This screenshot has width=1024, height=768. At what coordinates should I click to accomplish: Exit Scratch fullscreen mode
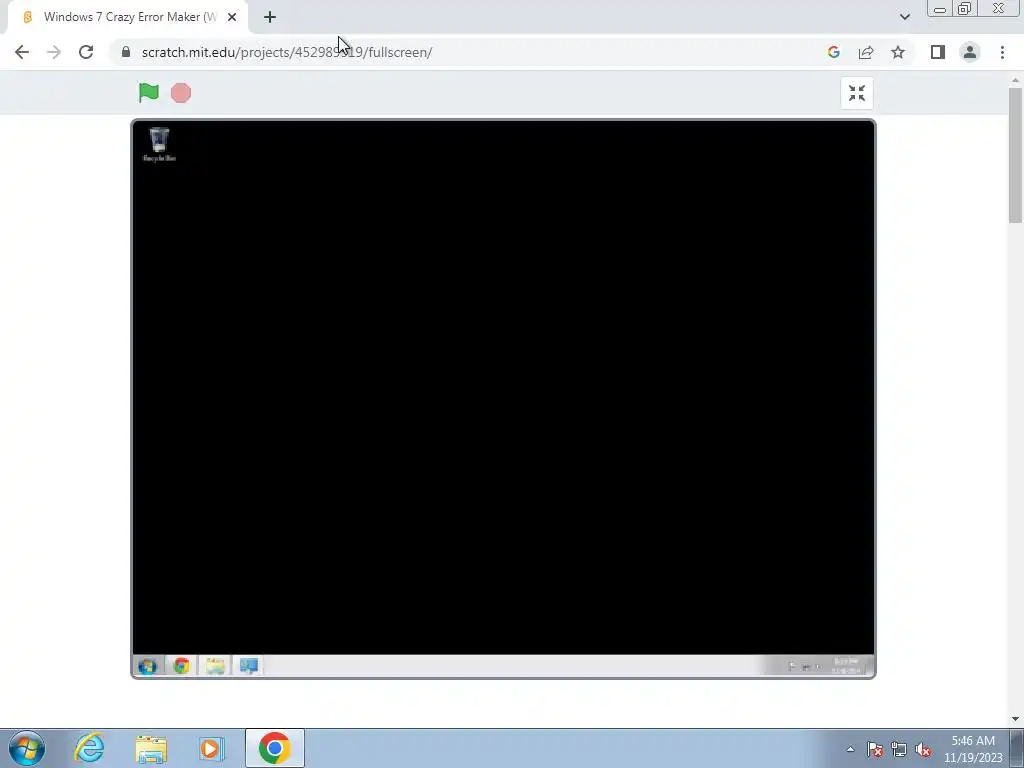pos(857,93)
